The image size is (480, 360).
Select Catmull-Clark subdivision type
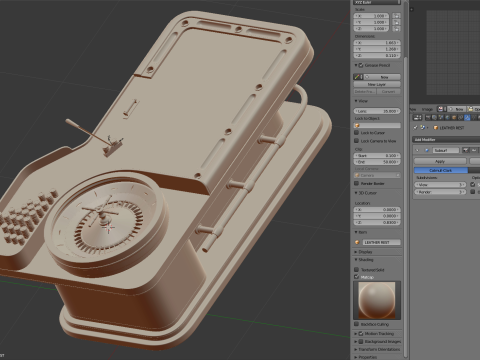click(441, 170)
